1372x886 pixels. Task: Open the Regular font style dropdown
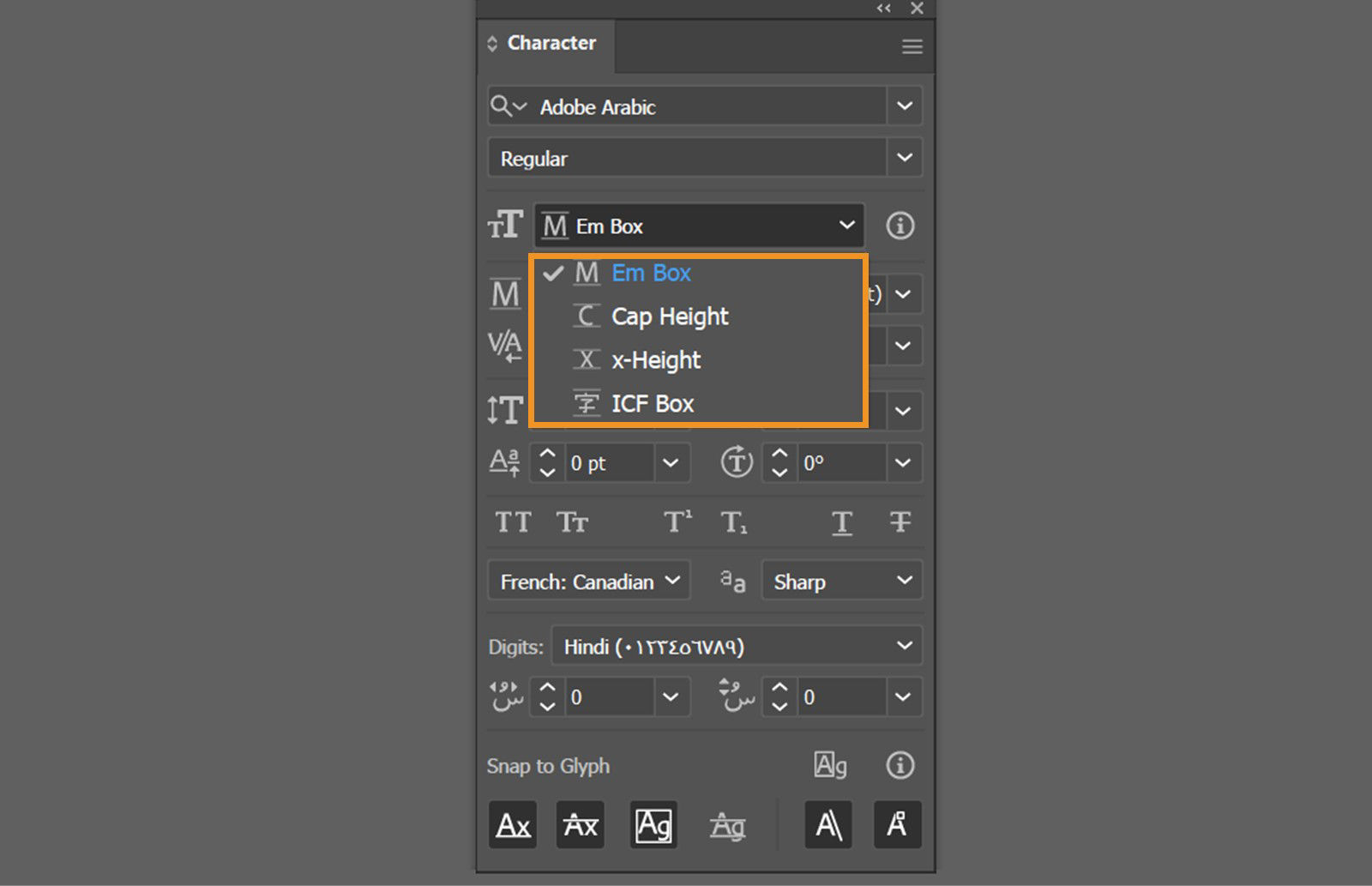click(905, 157)
